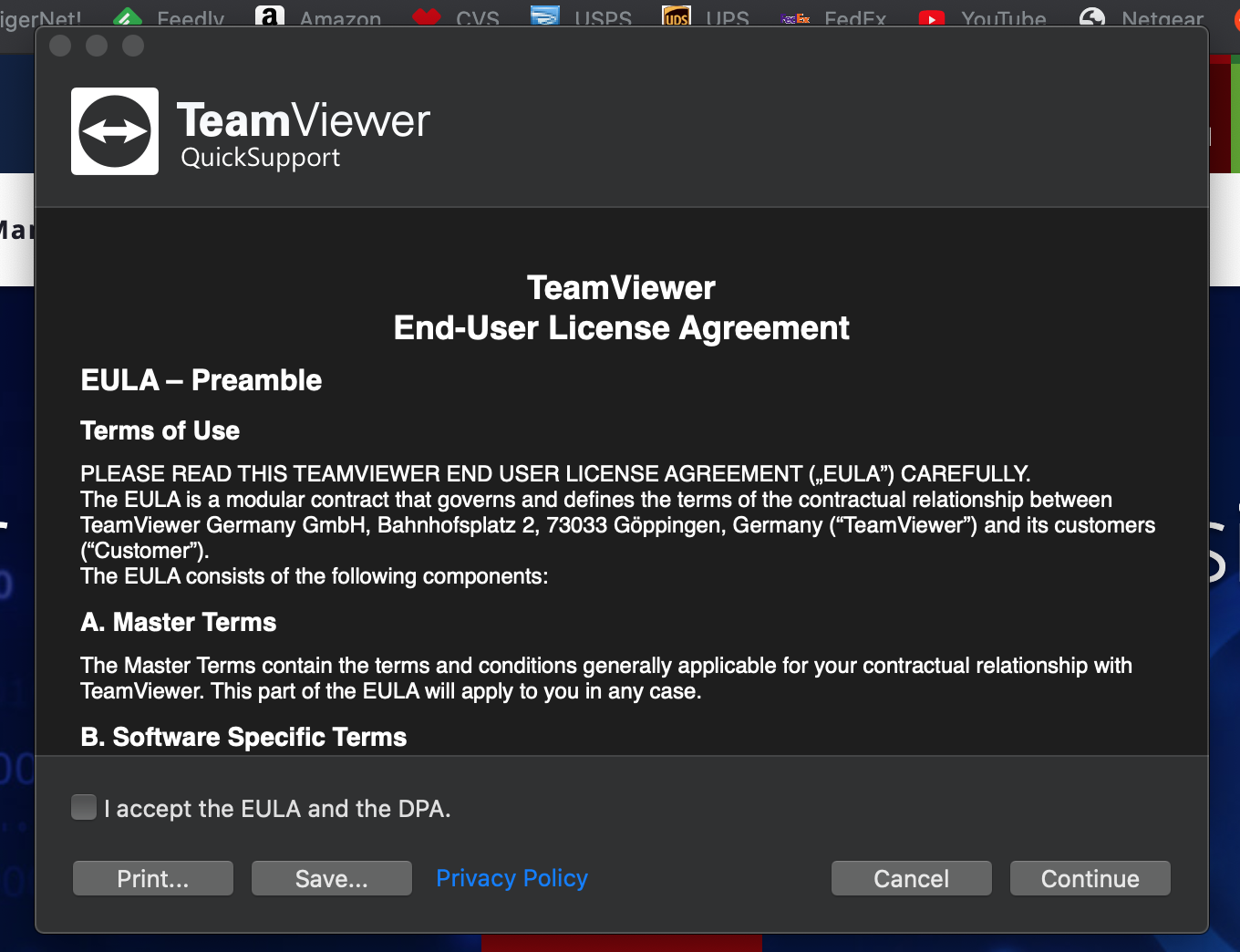The width and height of the screenshot is (1240, 952).
Task: Click Continue to proceed
Action: (x=1090, y=878)
